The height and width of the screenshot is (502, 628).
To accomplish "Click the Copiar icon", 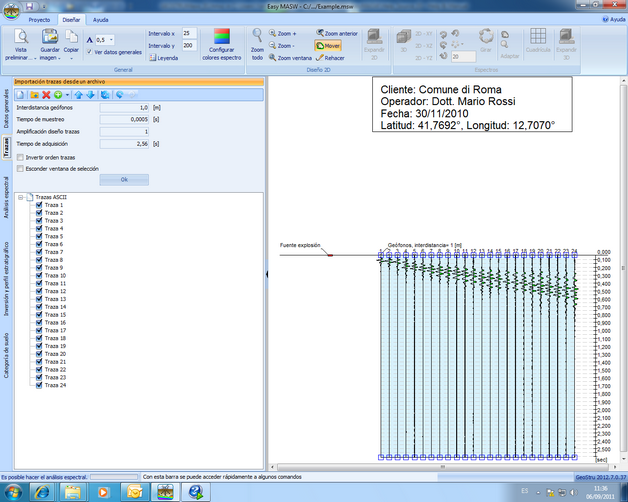I will click(71, 36).
